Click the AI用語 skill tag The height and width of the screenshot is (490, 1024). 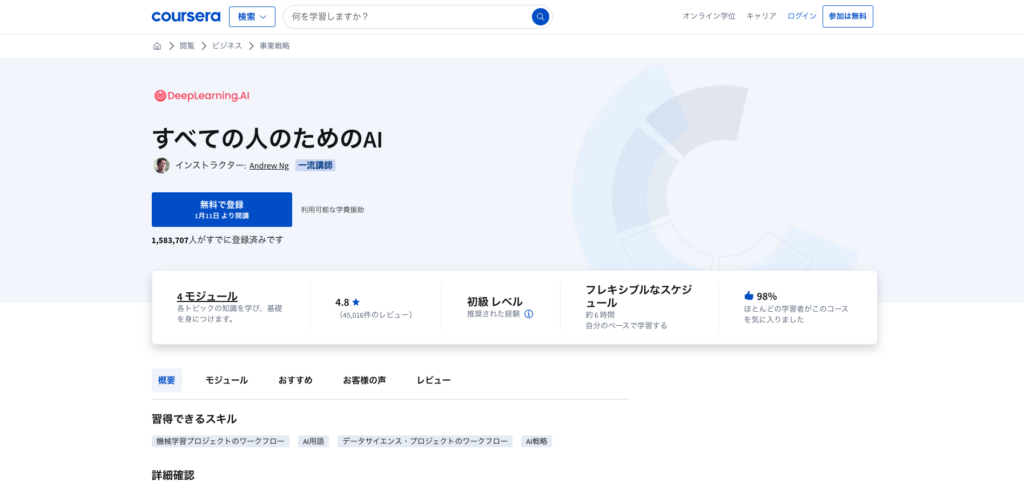tap(313, 442)
